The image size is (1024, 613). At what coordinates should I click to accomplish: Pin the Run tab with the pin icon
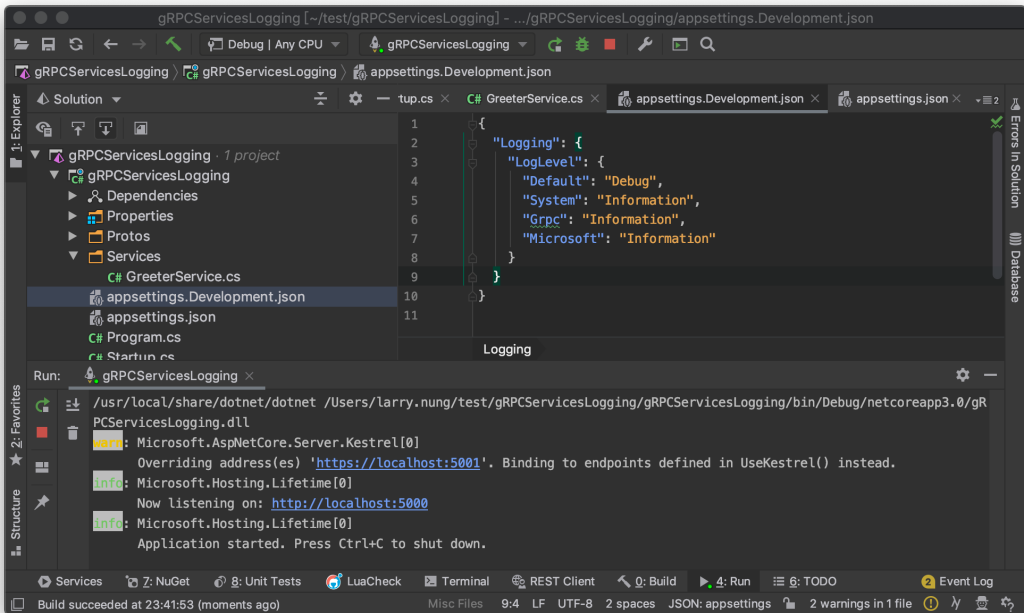(x=42, y=501)
